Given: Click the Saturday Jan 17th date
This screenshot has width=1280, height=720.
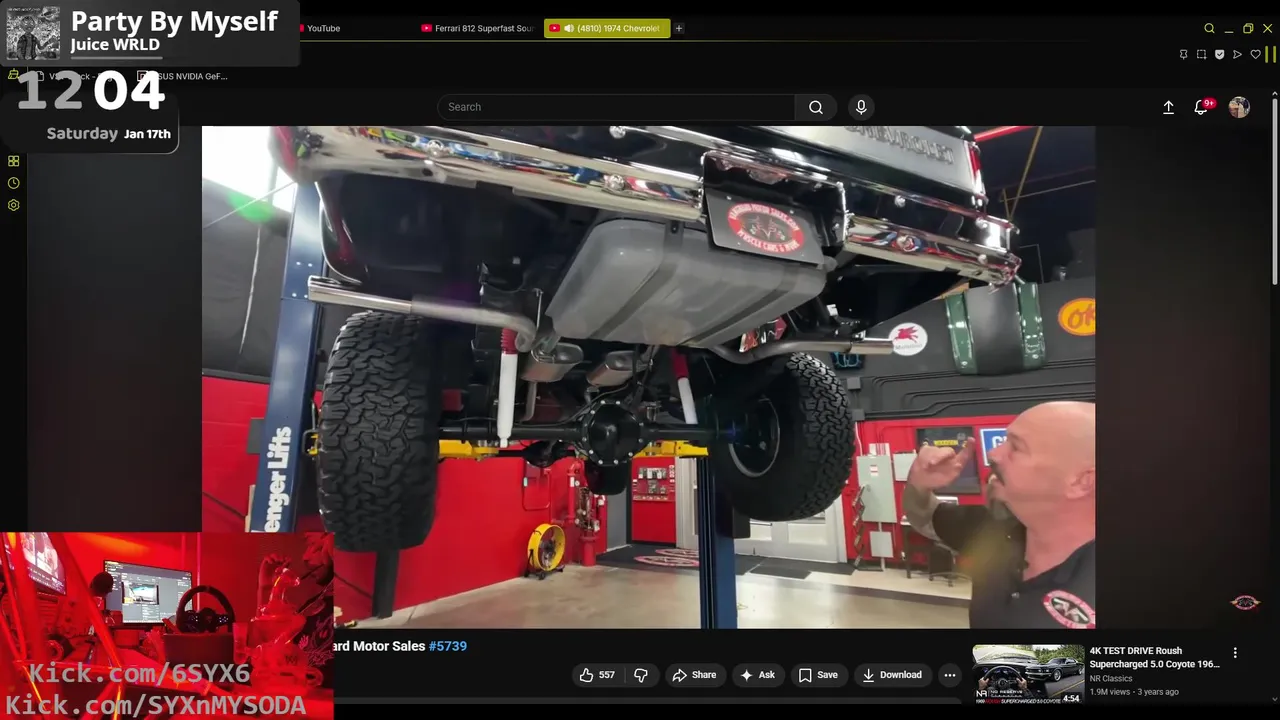Looking at the screenshot, I should 108,133.
